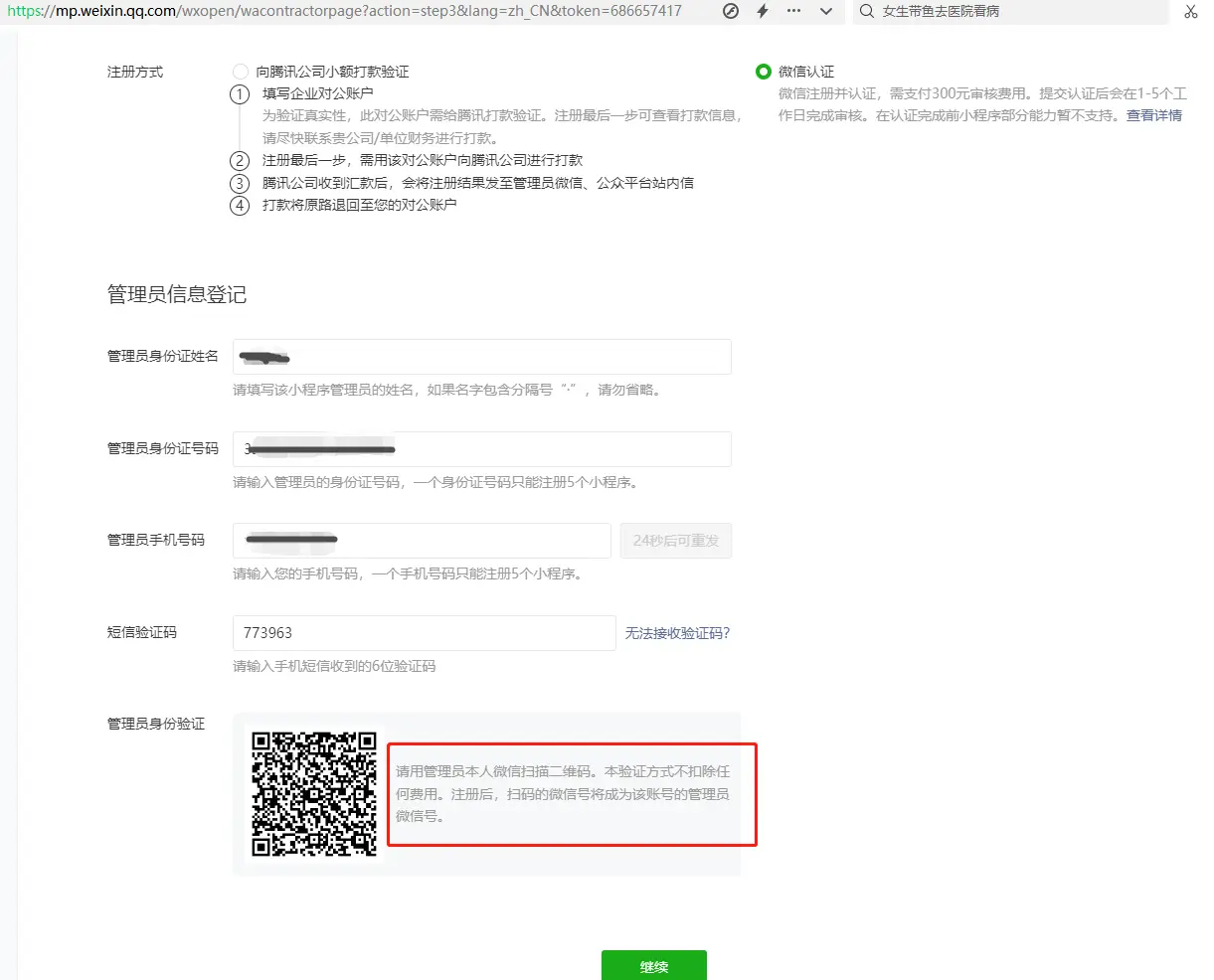
Task: Click the 管理员手机号码 input field
Action: (423, 541)
